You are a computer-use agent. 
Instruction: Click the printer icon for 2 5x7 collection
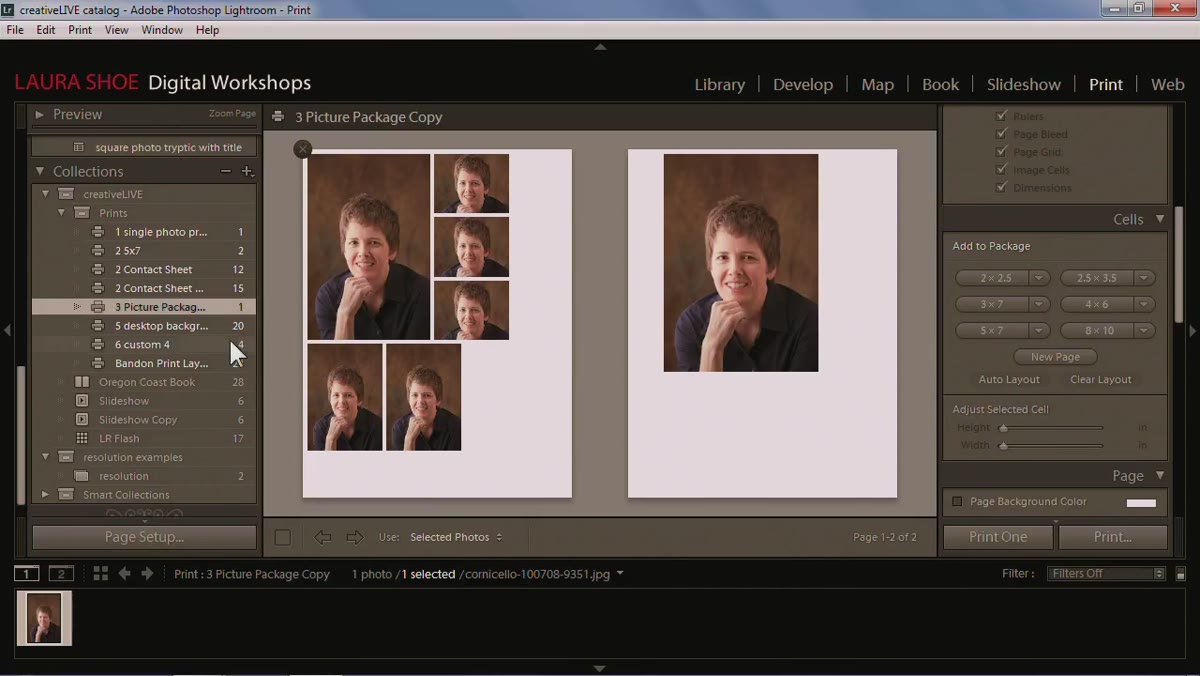point(98,251)
